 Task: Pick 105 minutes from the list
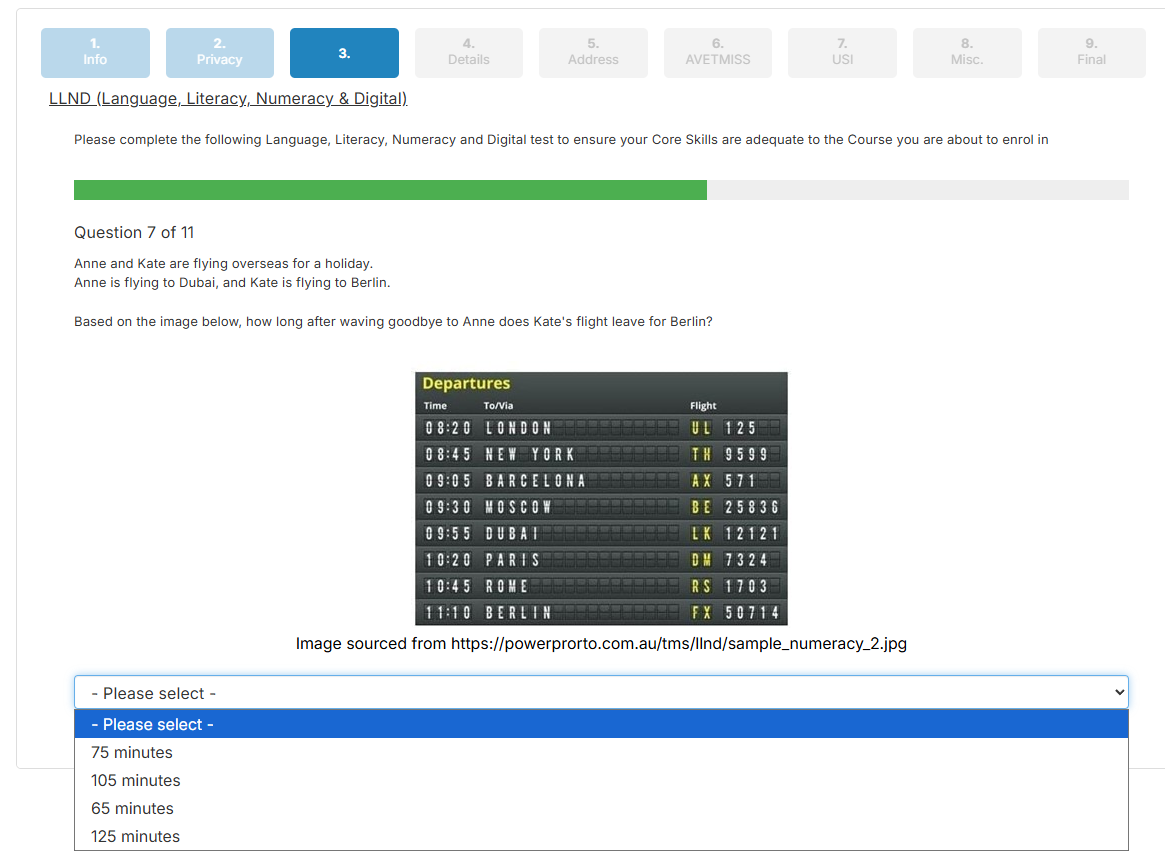point(136,780)
